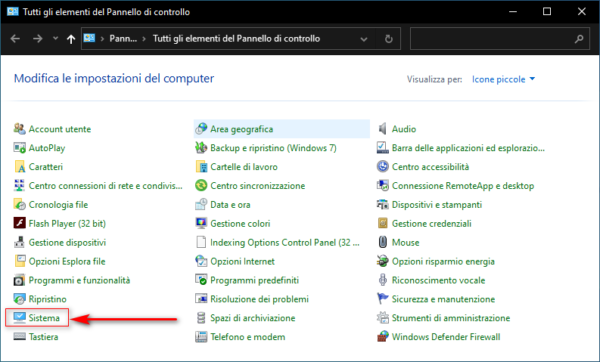Click the Sicurezza e manutenzione flag icon

pyautogui.click(x=382, y=298)
